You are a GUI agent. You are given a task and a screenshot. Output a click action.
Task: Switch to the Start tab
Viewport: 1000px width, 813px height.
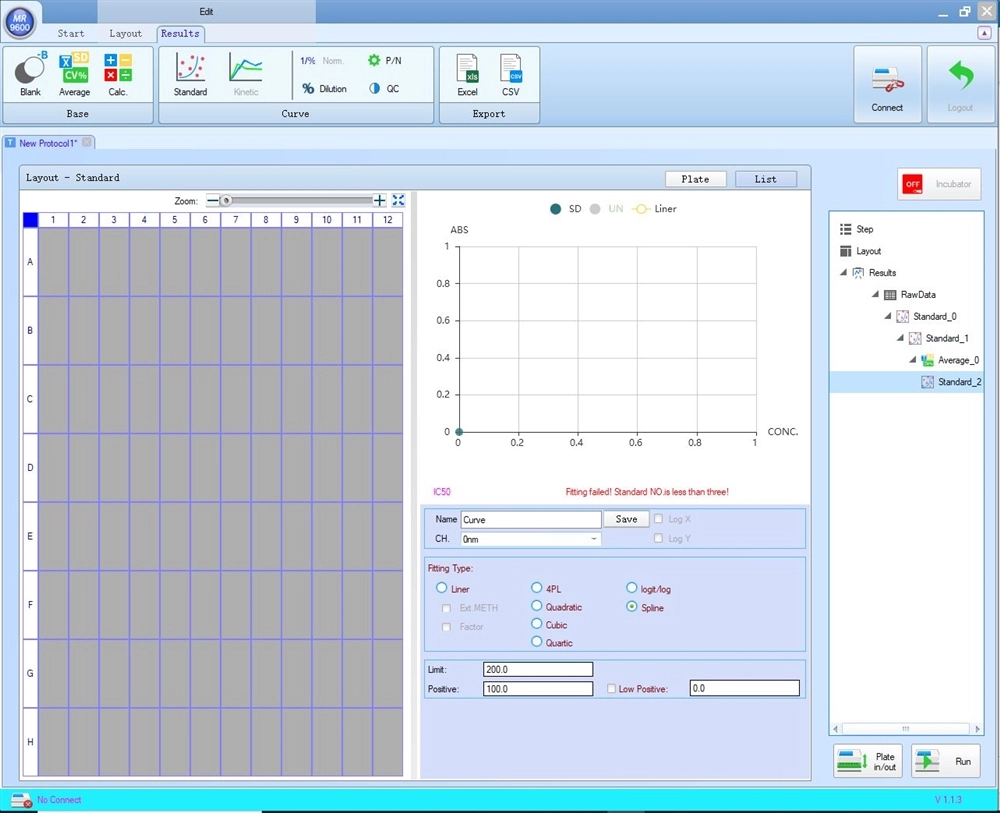pyautogui.click(x=71, y=33)
